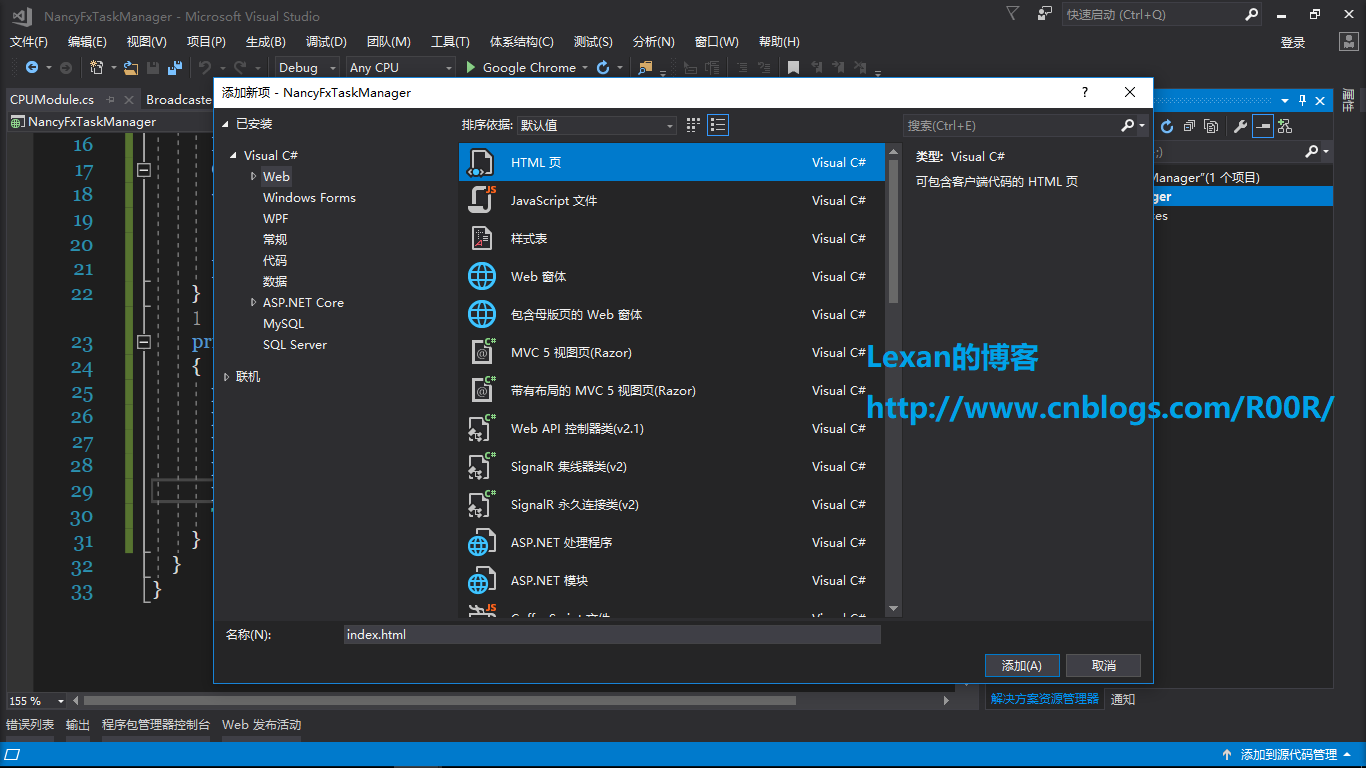Expand the ASP.NET Core tree node

pyautogui.click(x=253, y=302)
